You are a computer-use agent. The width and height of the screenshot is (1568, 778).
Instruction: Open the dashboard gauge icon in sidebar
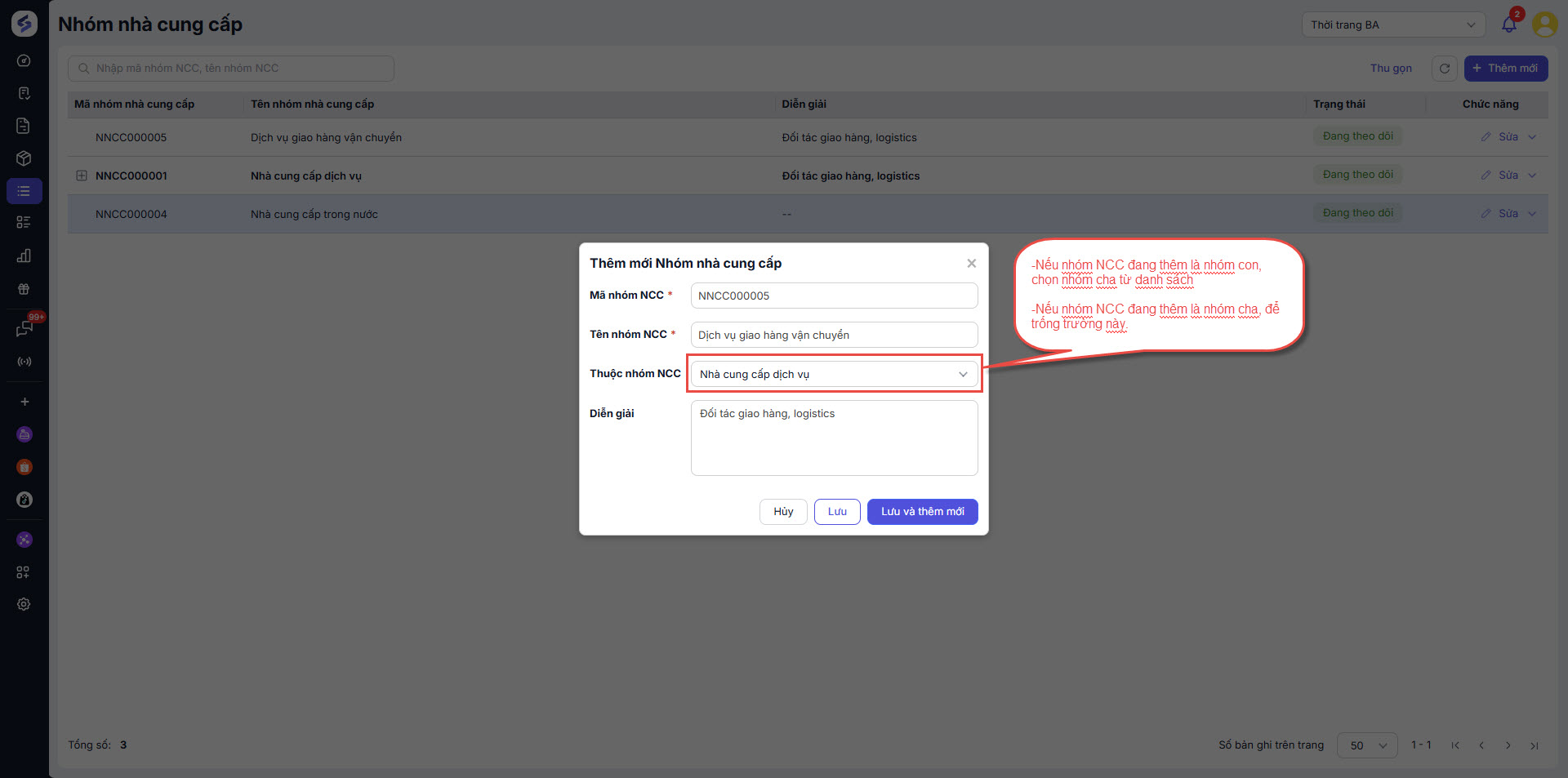coord(24,60)
